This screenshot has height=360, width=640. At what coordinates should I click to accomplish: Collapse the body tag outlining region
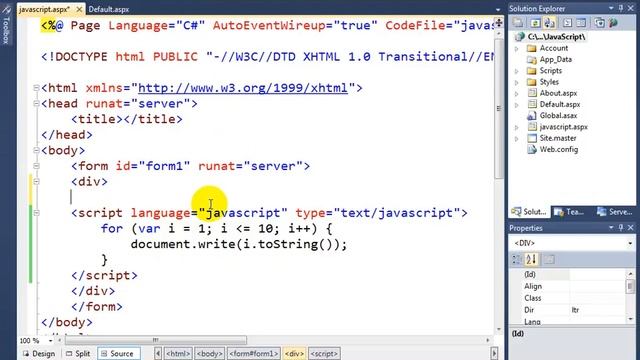click(36, 150)
